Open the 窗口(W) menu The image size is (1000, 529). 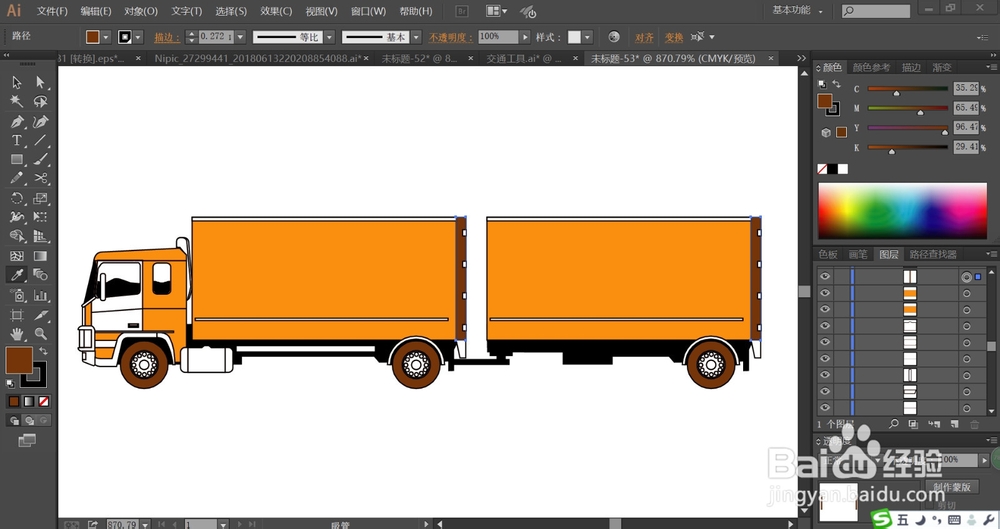tap(368, 11)
